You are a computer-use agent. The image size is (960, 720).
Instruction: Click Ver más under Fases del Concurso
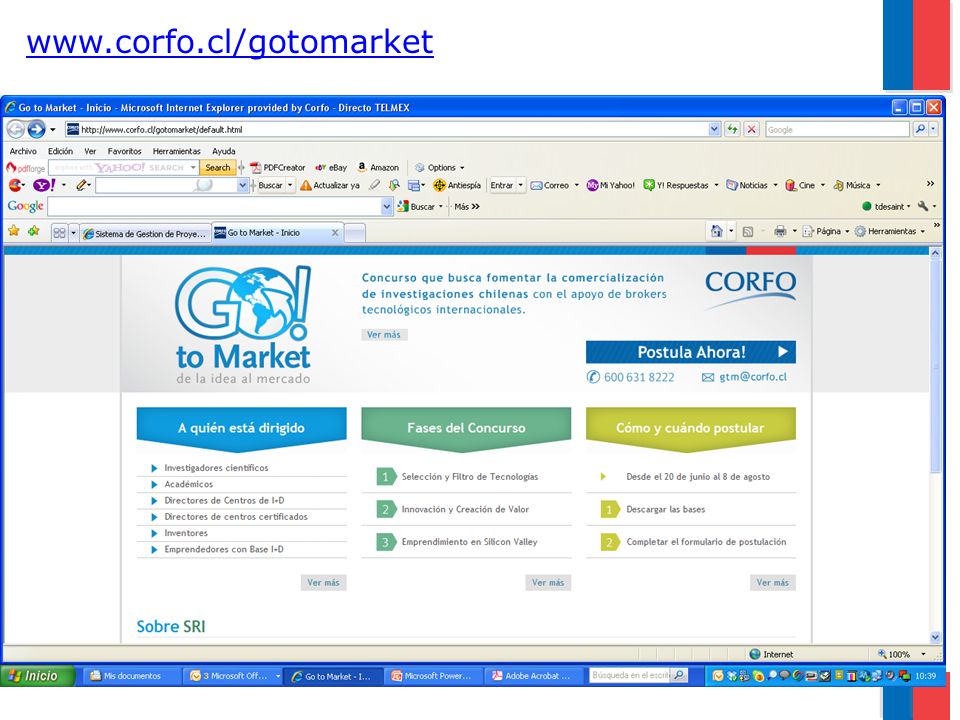[x=548, y=582]
